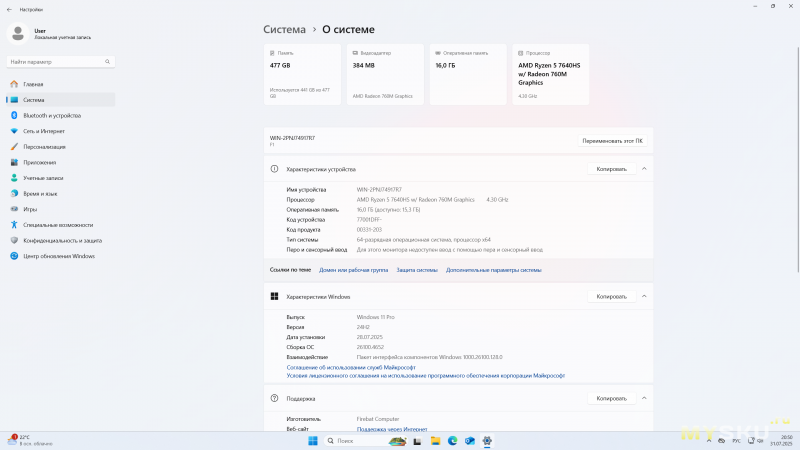The height and width of the screenshot is (450, 800).
Task: Open the Память 477 GB card
Action: click(302, 74)
